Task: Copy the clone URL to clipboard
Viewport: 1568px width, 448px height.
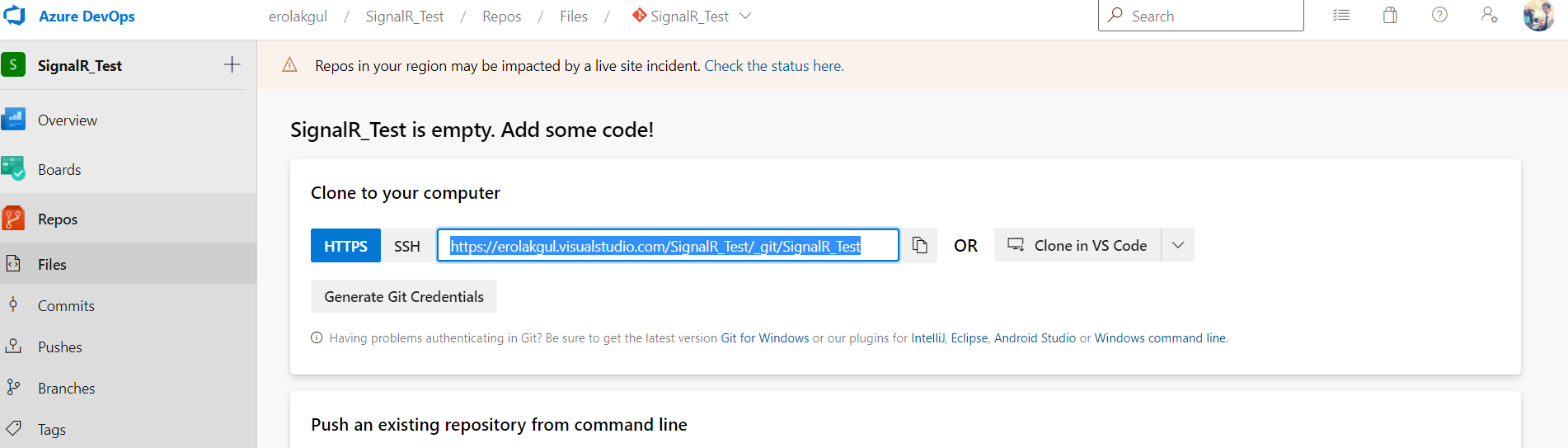Action: [x=920, y=246]
